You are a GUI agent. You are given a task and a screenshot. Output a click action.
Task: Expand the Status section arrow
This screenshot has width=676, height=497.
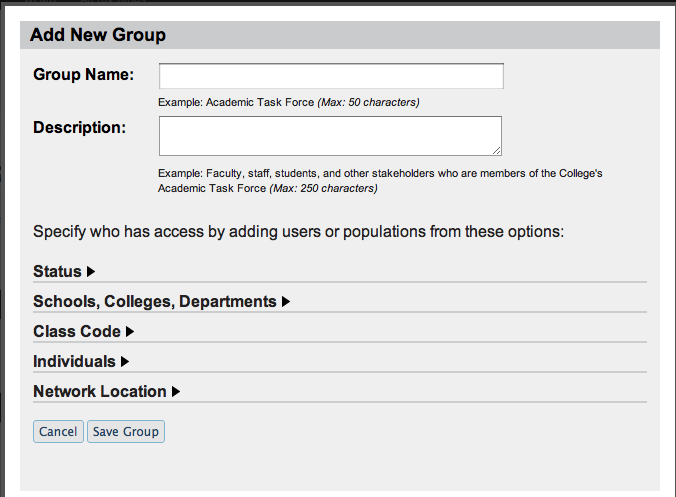[91, 272]
